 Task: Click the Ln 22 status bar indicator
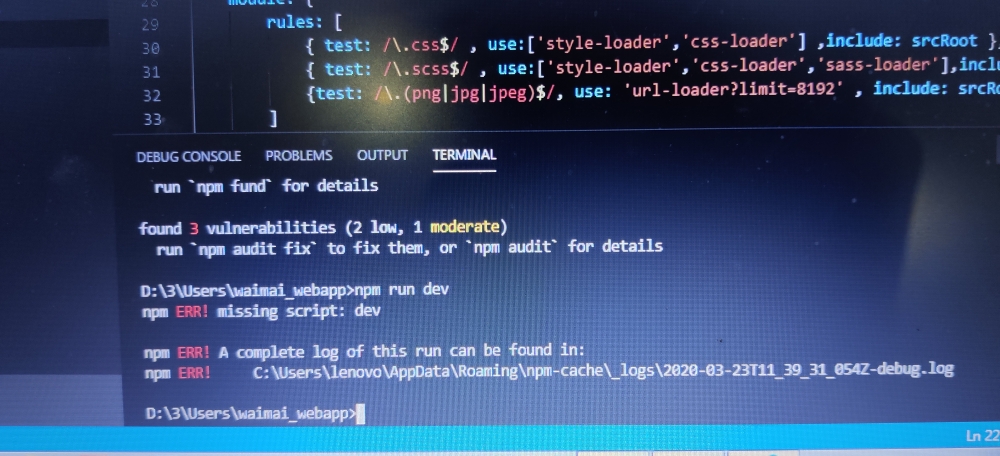(983, 436)
